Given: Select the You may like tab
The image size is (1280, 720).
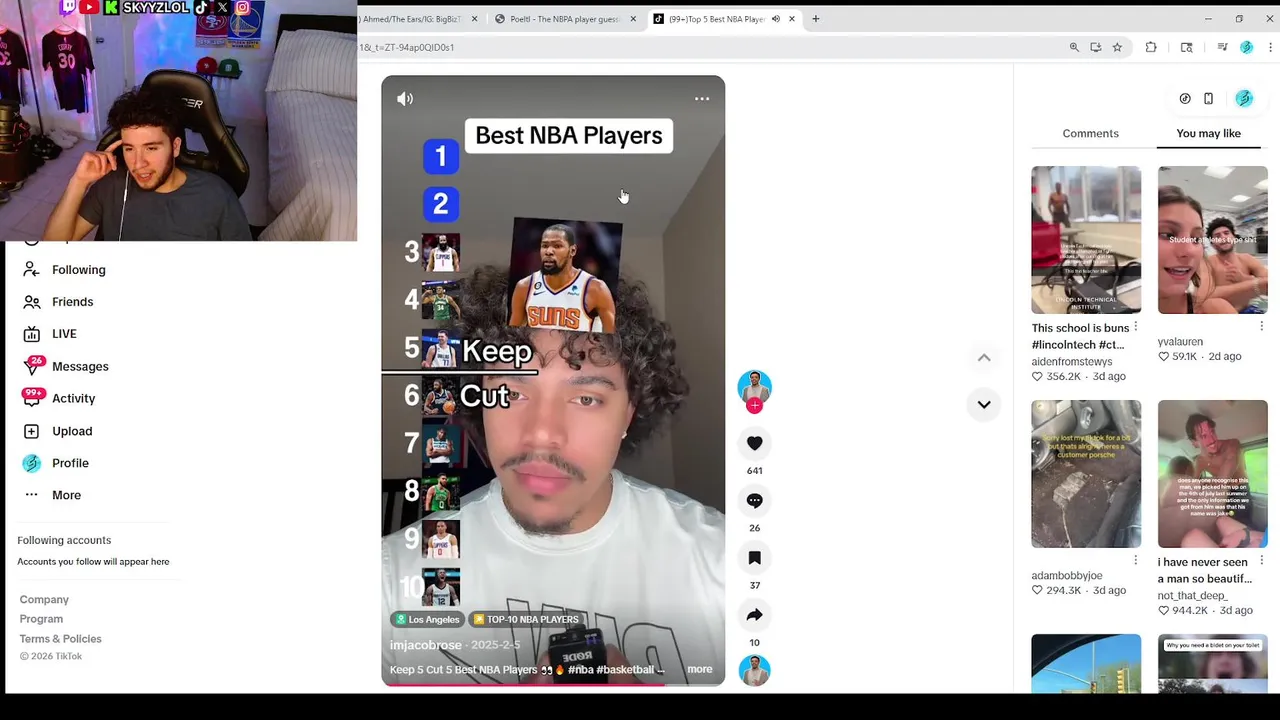Looking at the screenshot, I should point(1208,133).
